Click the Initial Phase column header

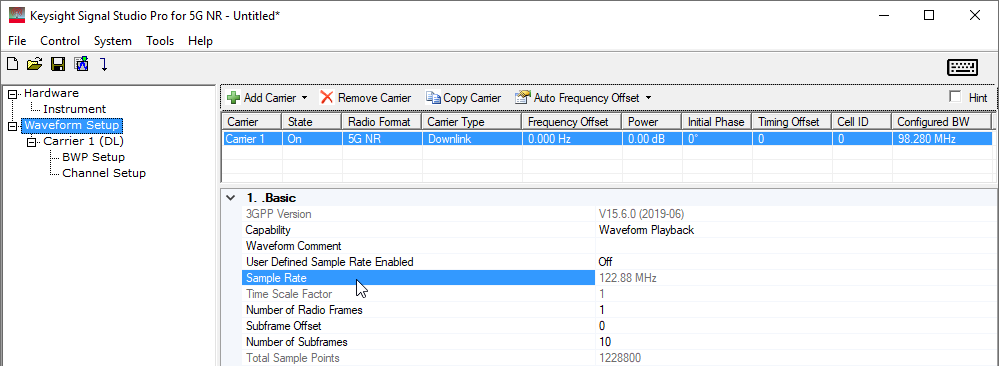pyautogui.click(x=717, y=121)
